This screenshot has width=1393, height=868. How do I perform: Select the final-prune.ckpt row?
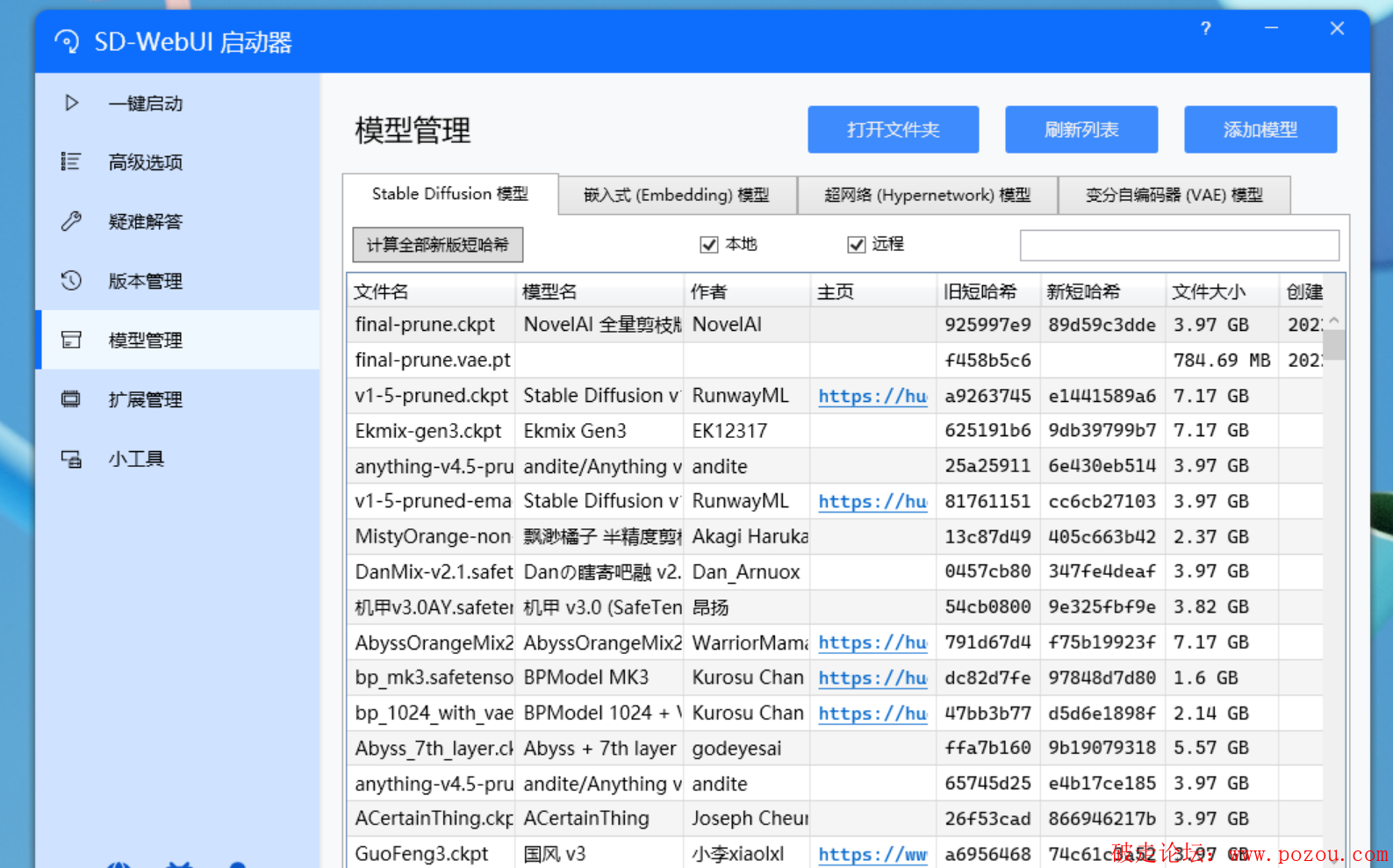pyautogui.click(x=835, y=325)
